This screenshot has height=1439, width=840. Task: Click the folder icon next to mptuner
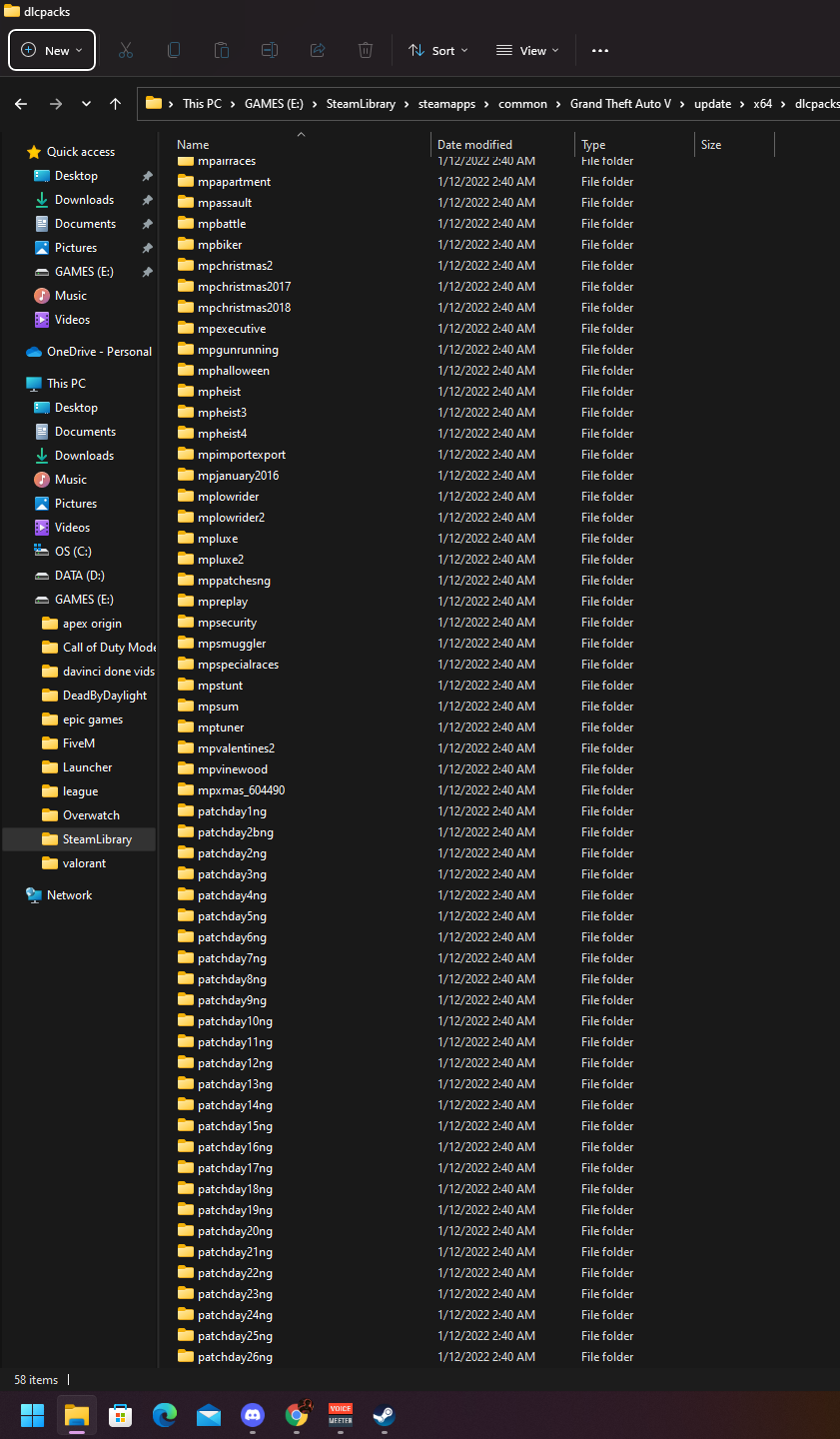(x=186, y=727)
